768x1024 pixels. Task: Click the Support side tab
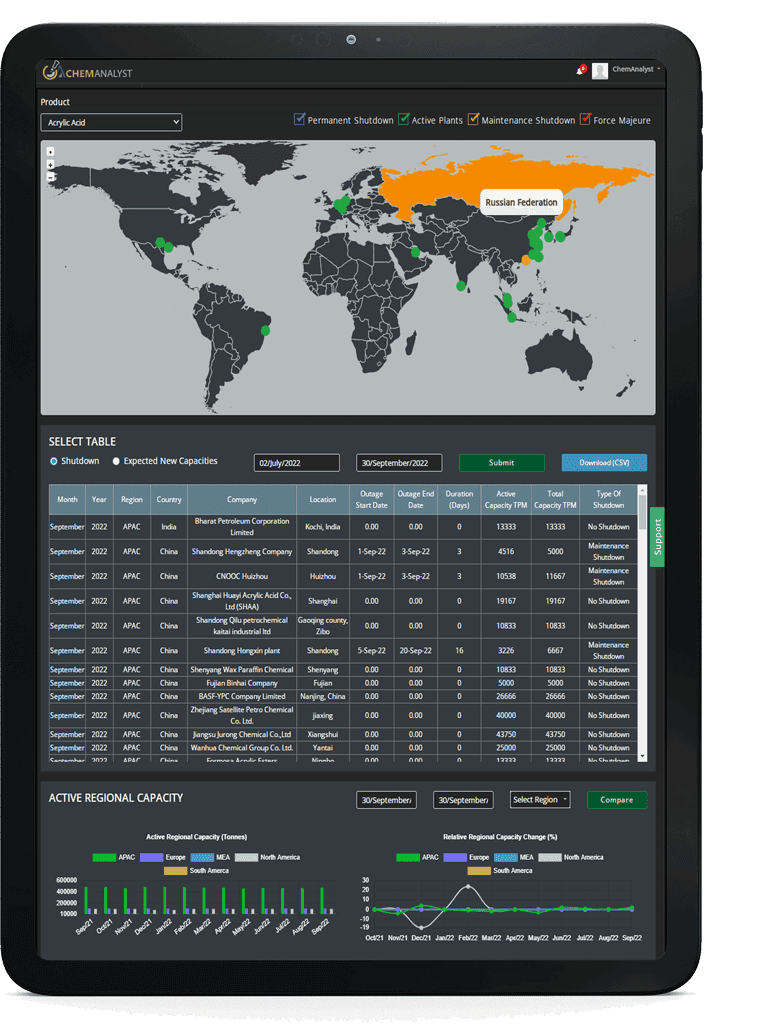click(x=657, y=537)
